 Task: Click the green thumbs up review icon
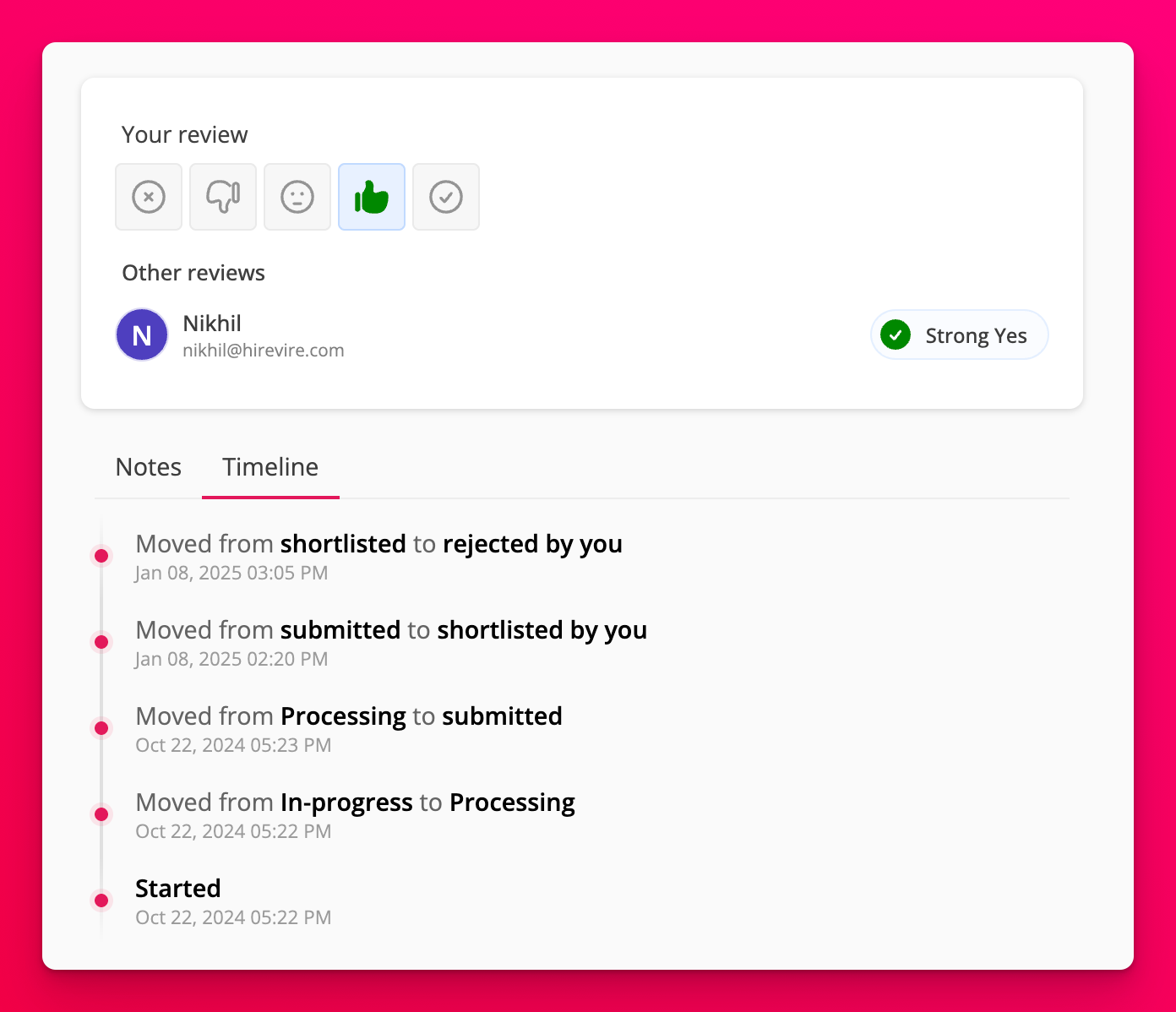coord(372,197)
